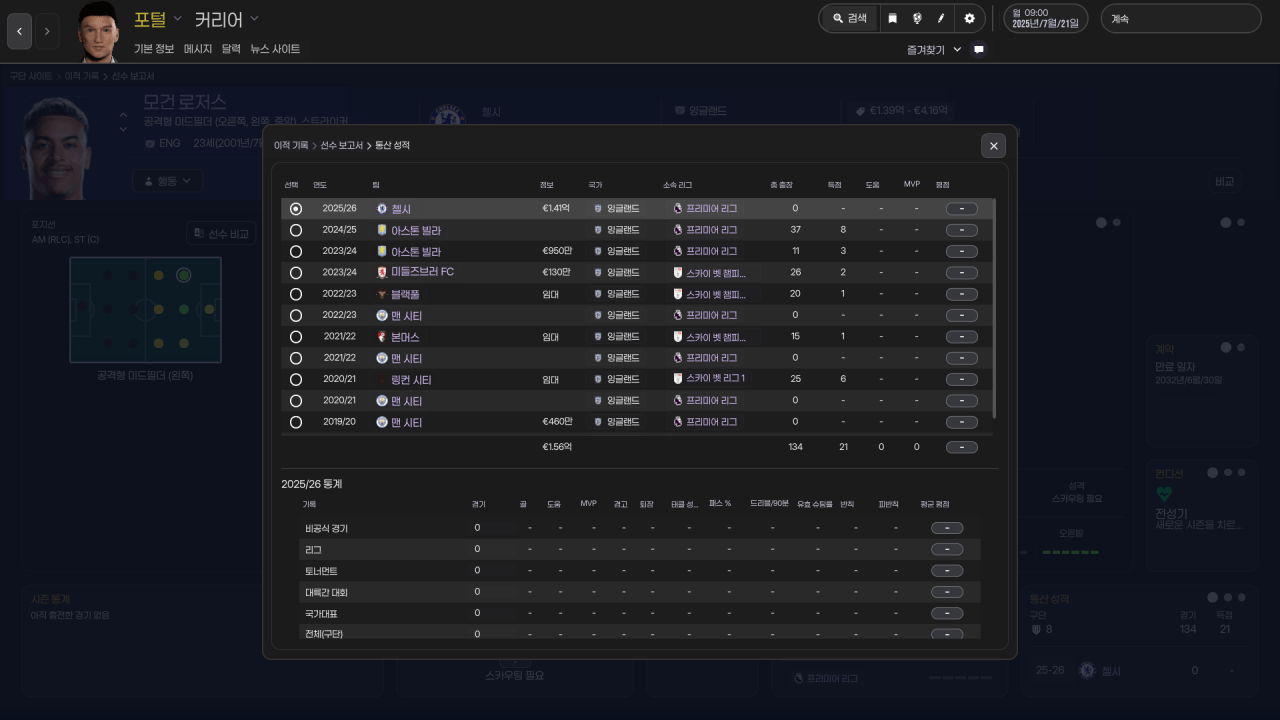1280x720 pixels.
Task: Open the 기본 정보 tab
Action: point(154,49)
